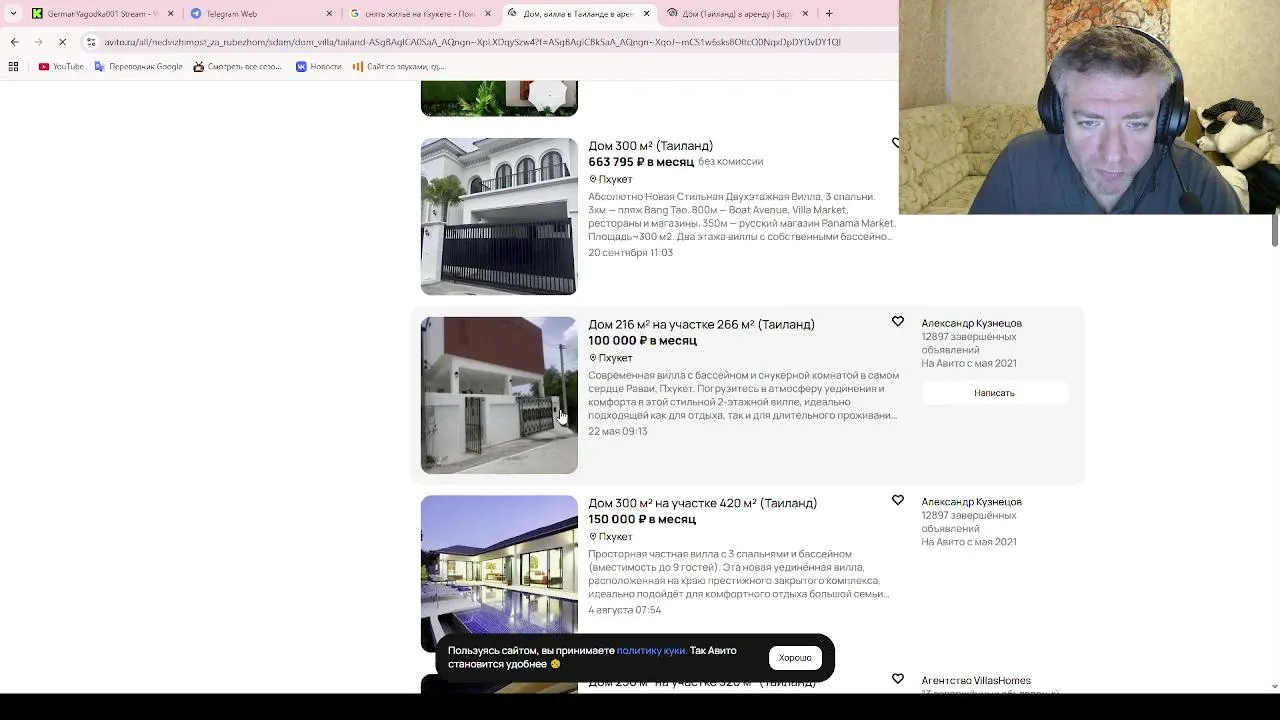Click the date 4 августа 07:54
This screenshot has width=1280, height=720.
pos(624,610)
